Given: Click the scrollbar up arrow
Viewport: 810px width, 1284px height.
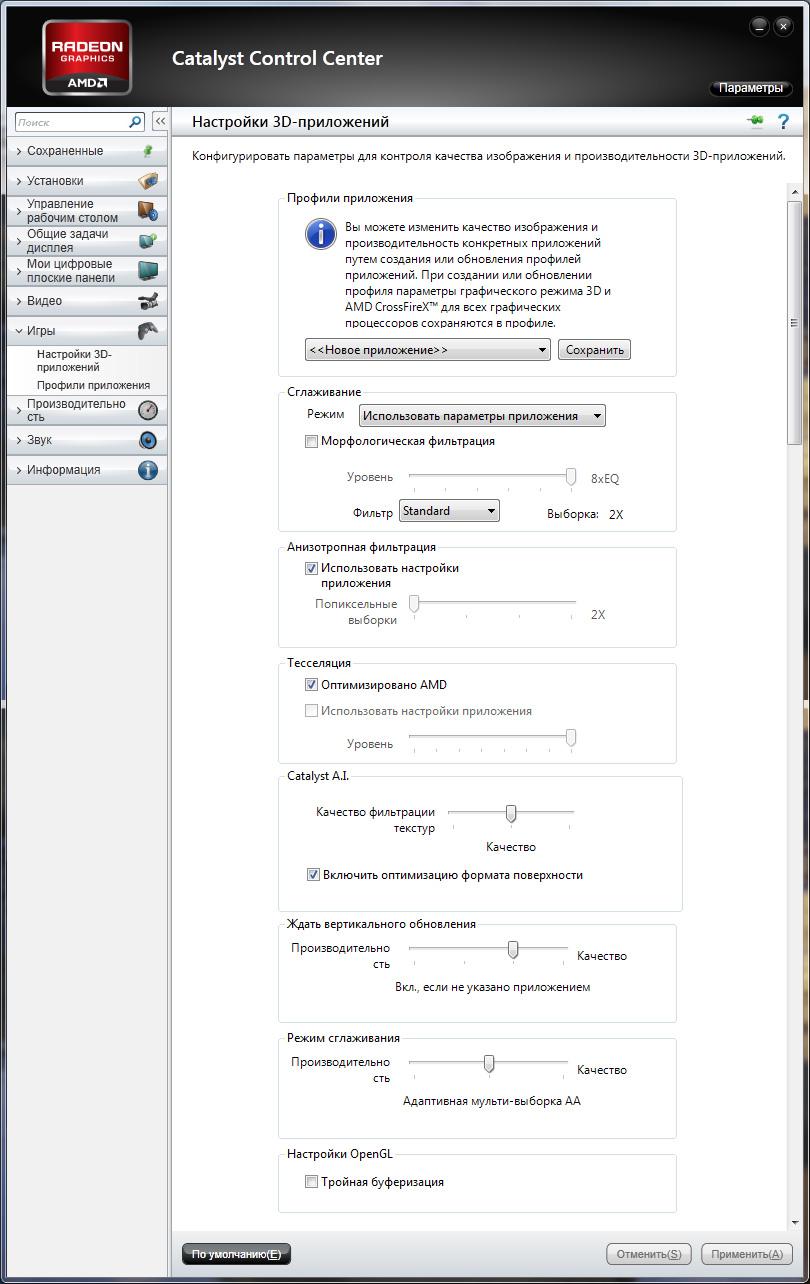Looking at the screenshot, I should (795, 191).
